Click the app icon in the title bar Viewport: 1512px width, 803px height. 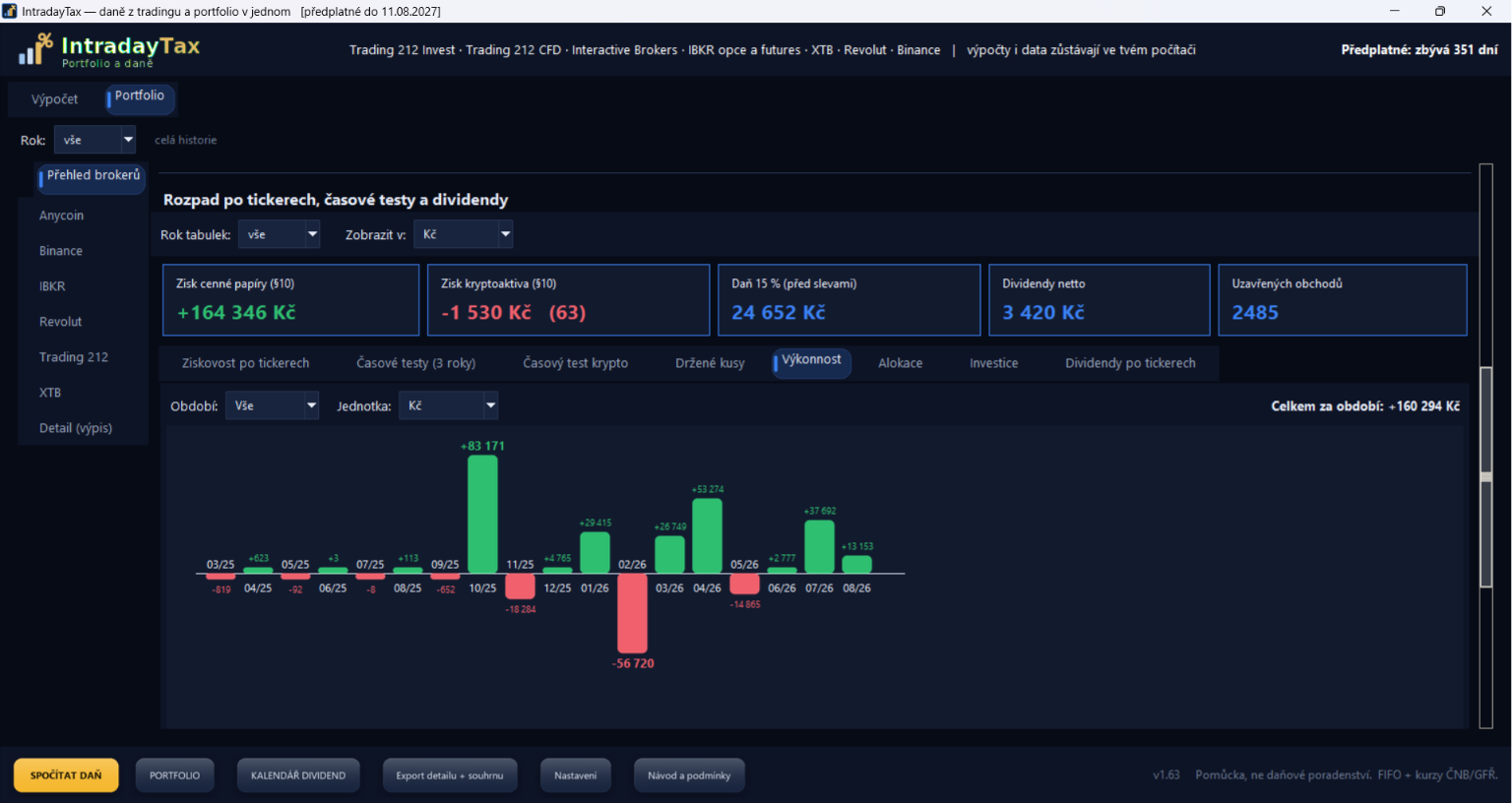(x=10, y=11)
